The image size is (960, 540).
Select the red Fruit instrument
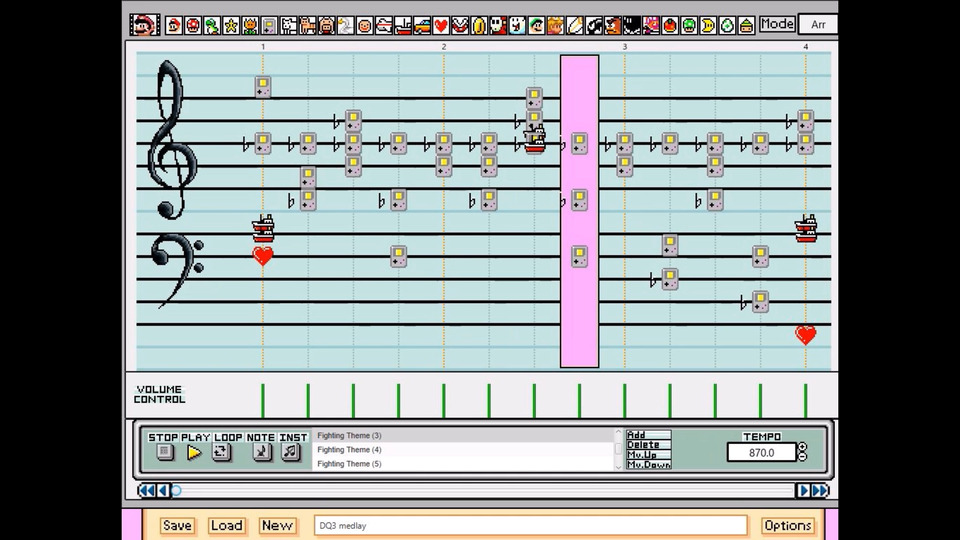670,26
